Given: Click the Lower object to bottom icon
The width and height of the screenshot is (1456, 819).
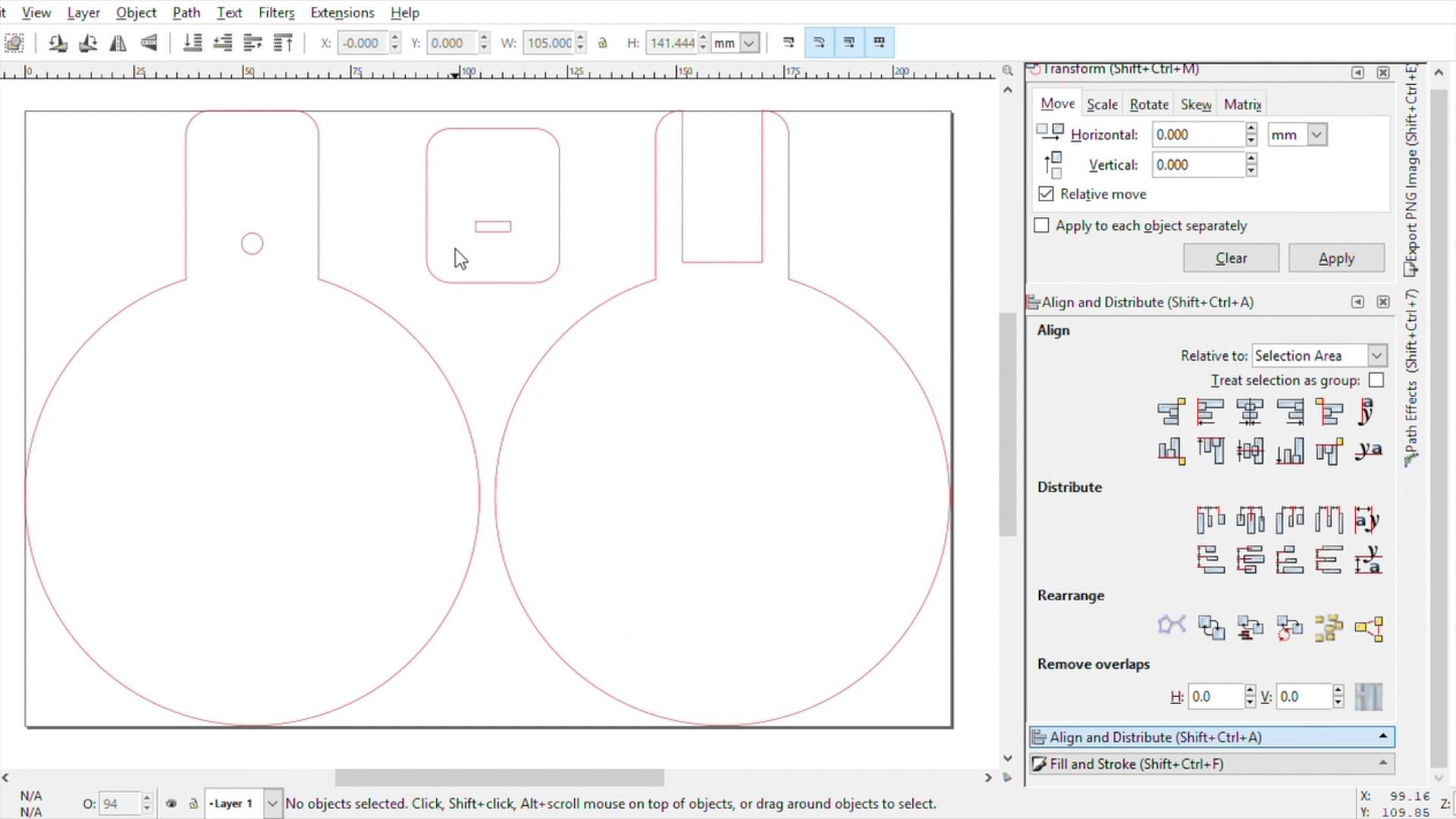Looking at the screenshot, I should pyautogui.click(x=194, y=42).
